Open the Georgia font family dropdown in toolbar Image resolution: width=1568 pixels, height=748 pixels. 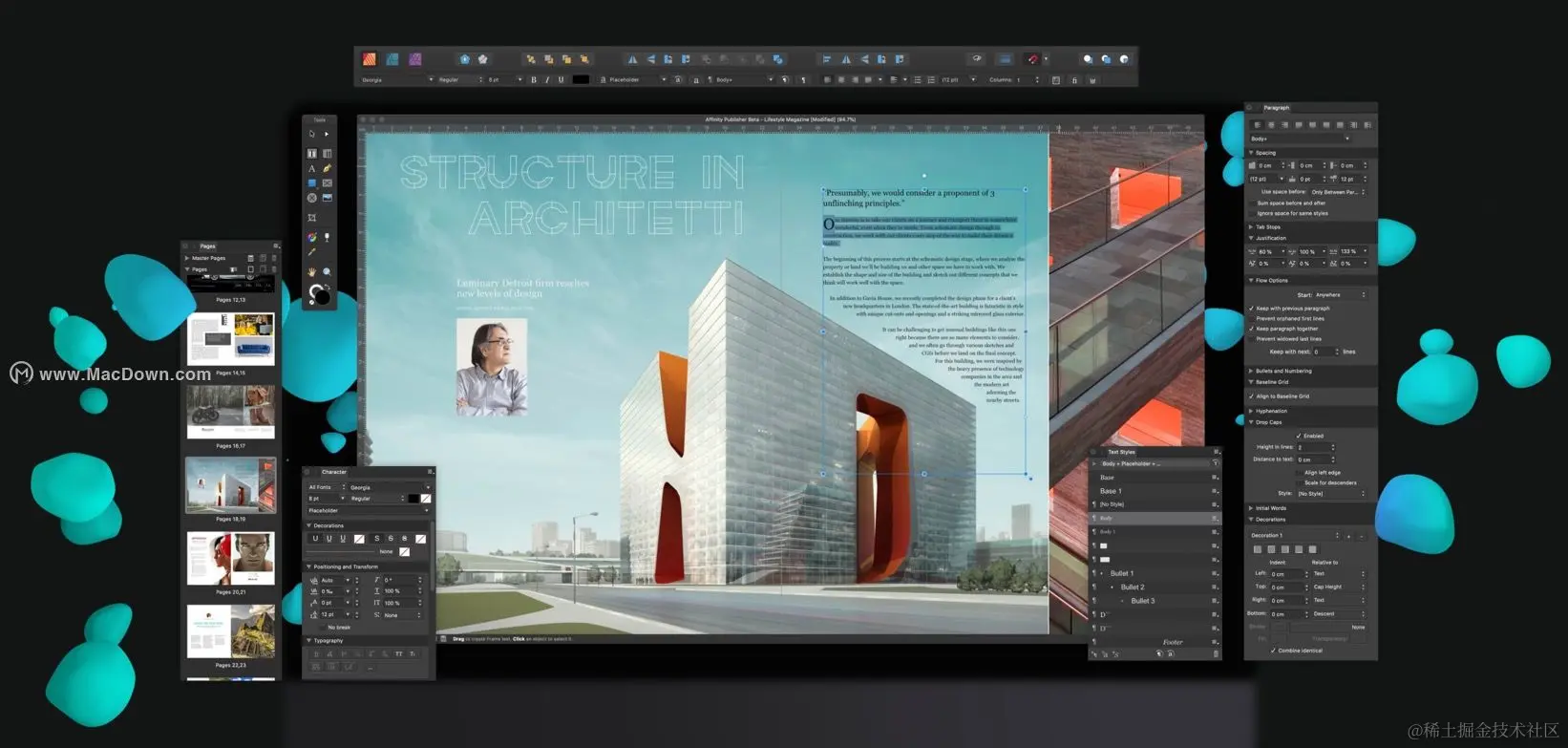point(397,79)
